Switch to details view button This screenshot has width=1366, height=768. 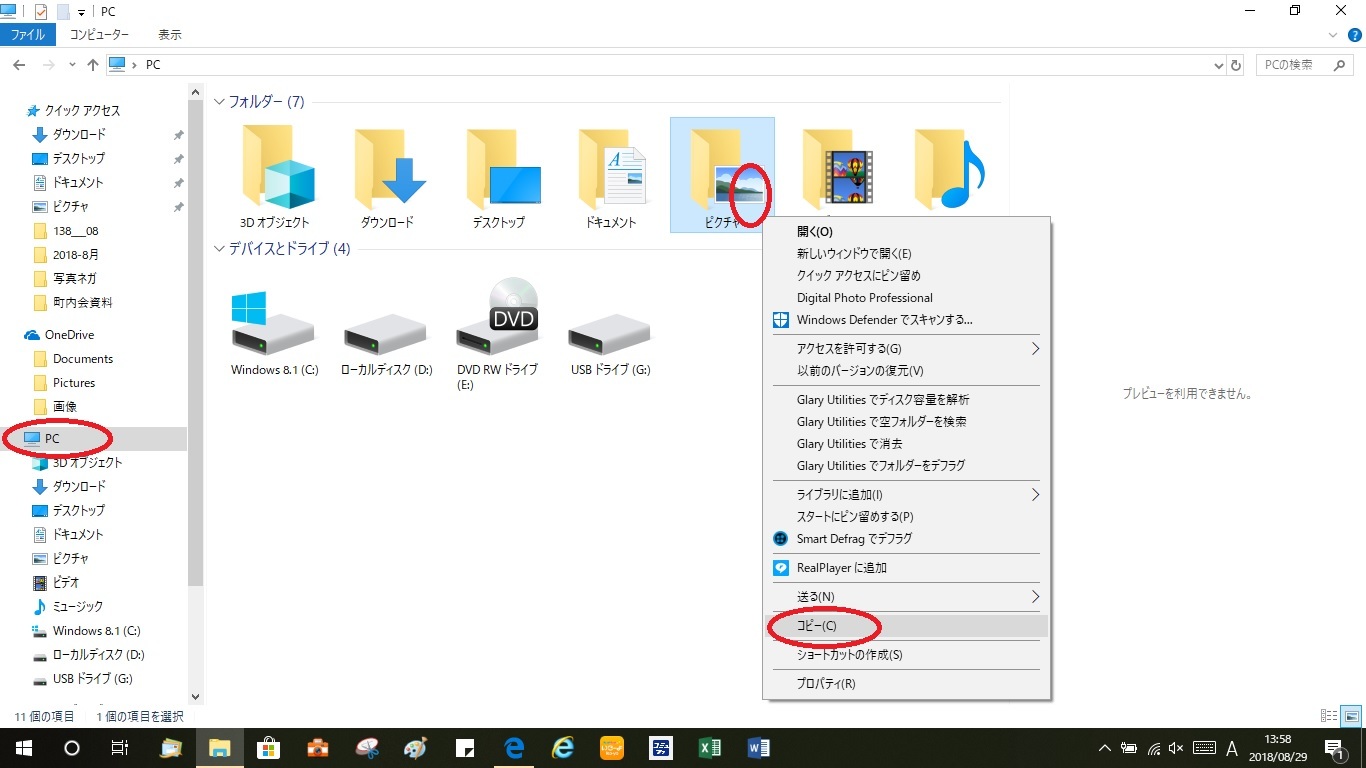click(x=1329, y=716)
